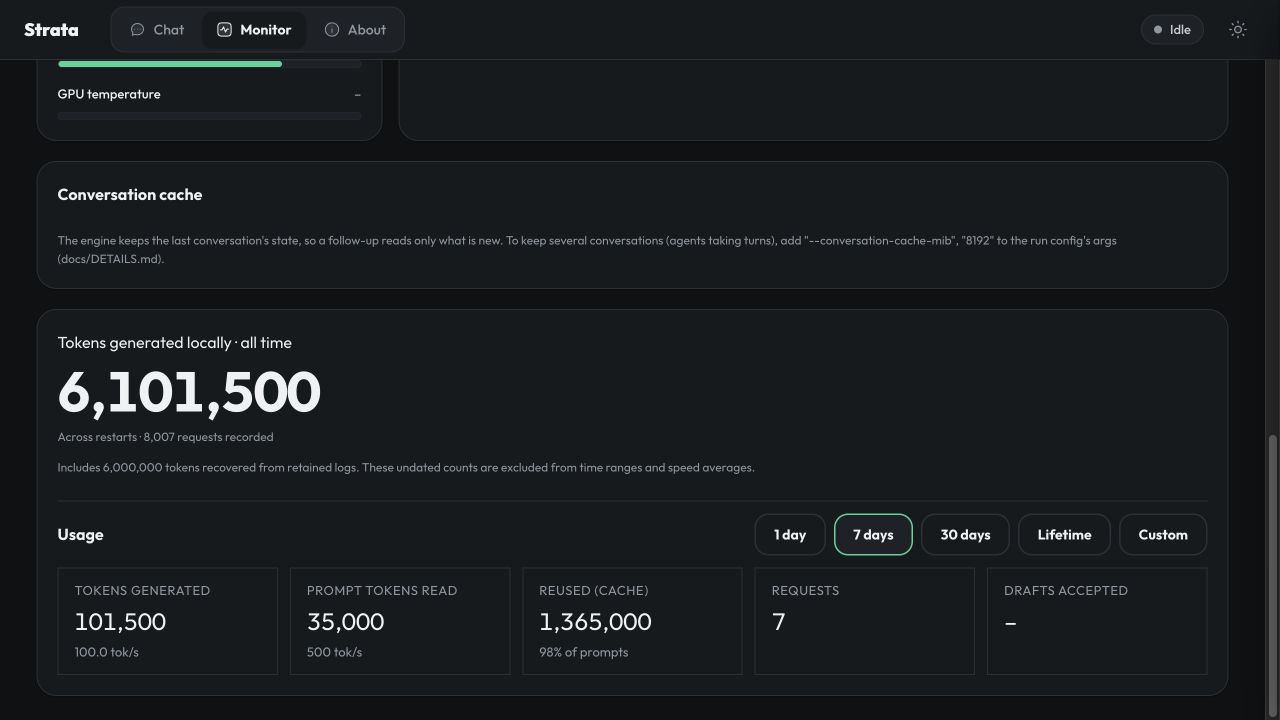The width and height of the screenshot is (1280, 720).
Task: Click the Conversation cache heading
Action: 130,195
